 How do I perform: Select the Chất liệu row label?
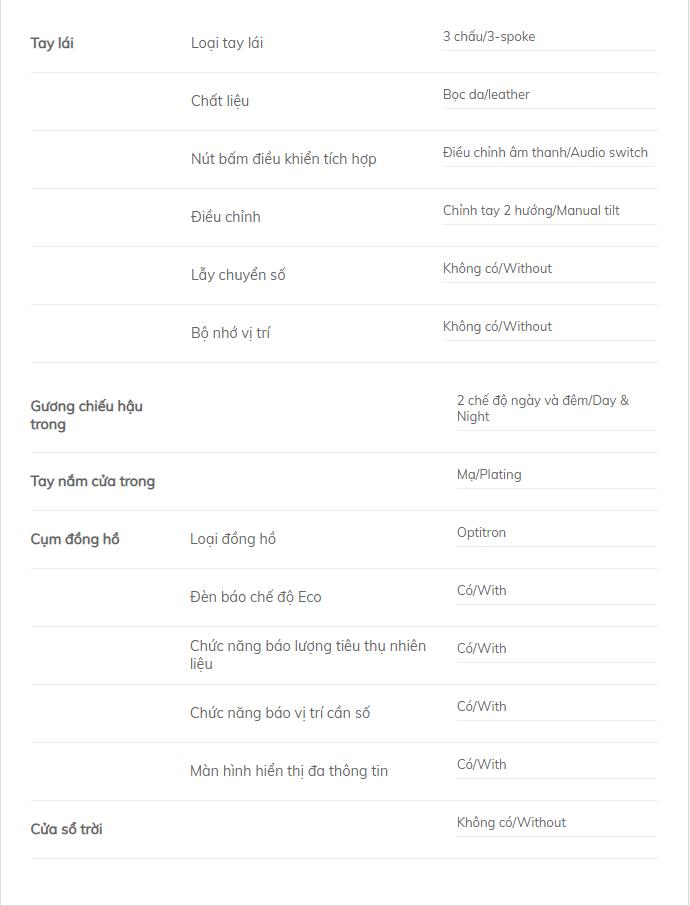click(220, 101)
